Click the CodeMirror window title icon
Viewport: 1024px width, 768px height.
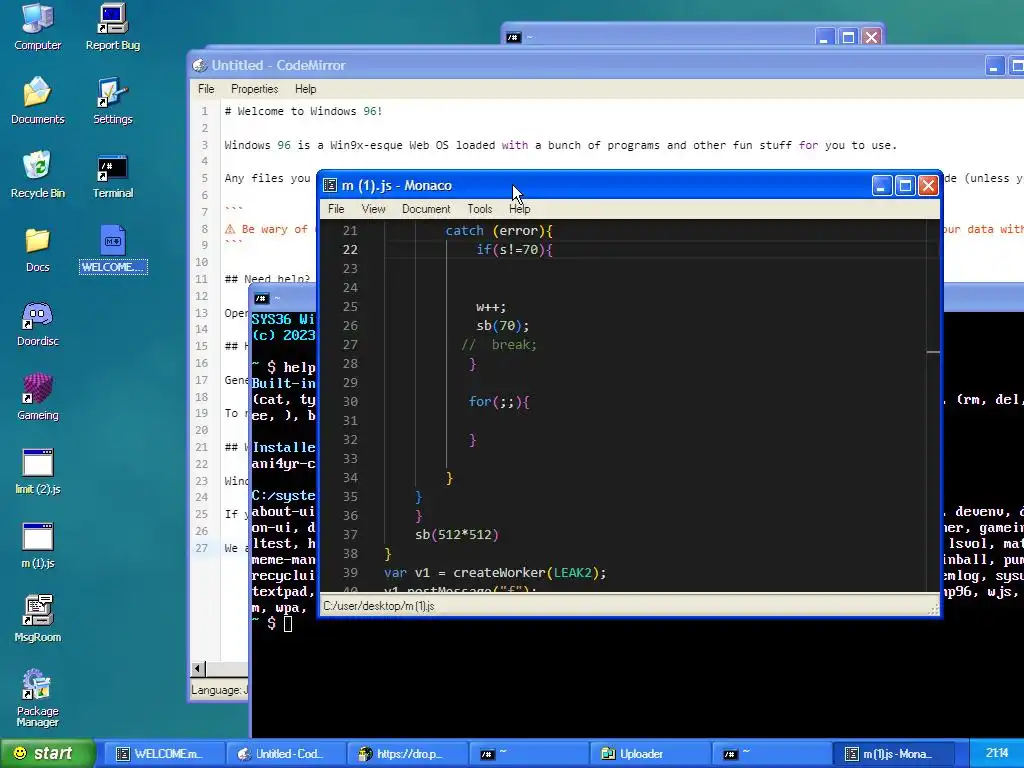point(199,65)
